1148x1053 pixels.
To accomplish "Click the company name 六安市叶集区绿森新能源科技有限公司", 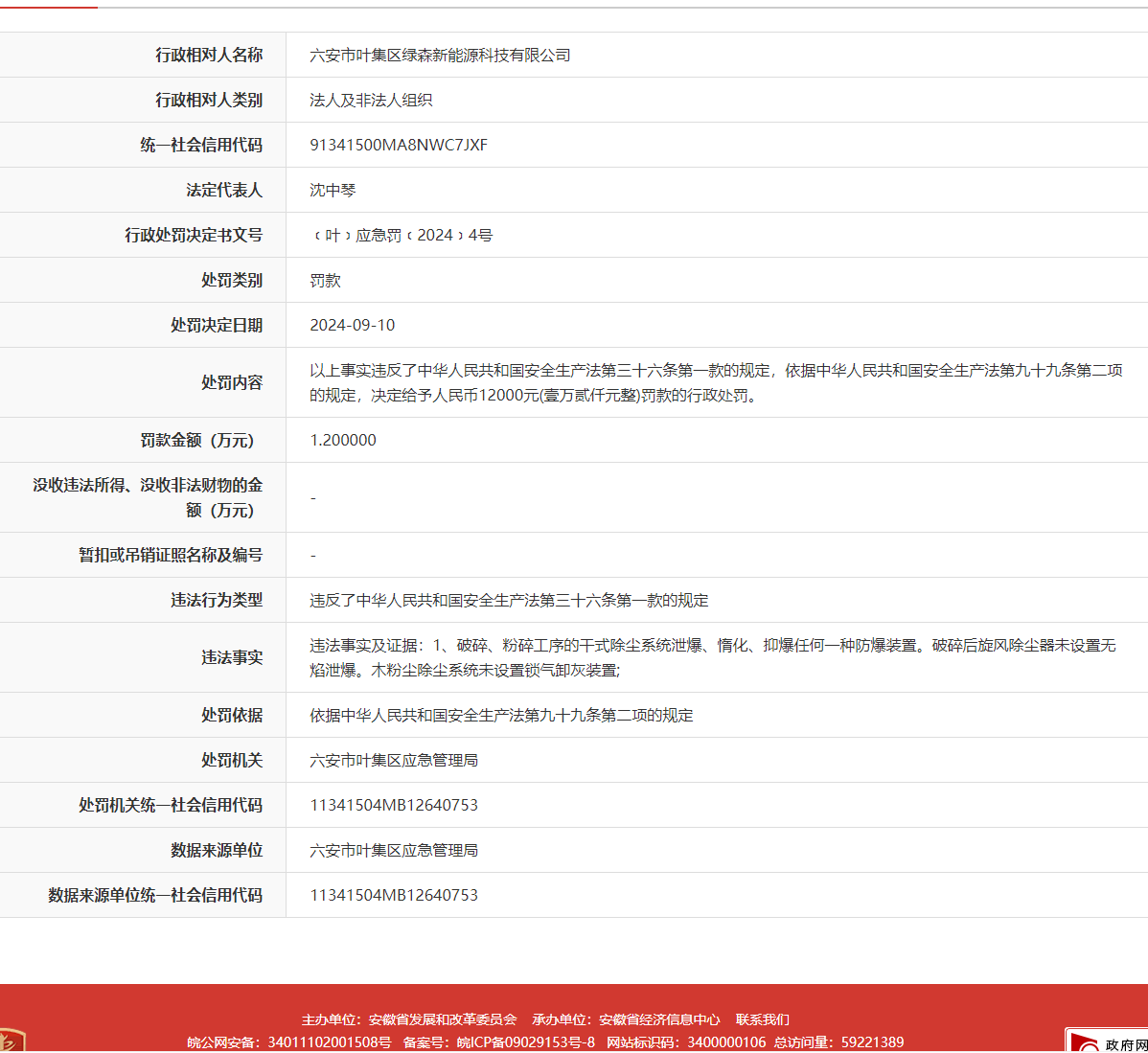I will click(440, 56).
